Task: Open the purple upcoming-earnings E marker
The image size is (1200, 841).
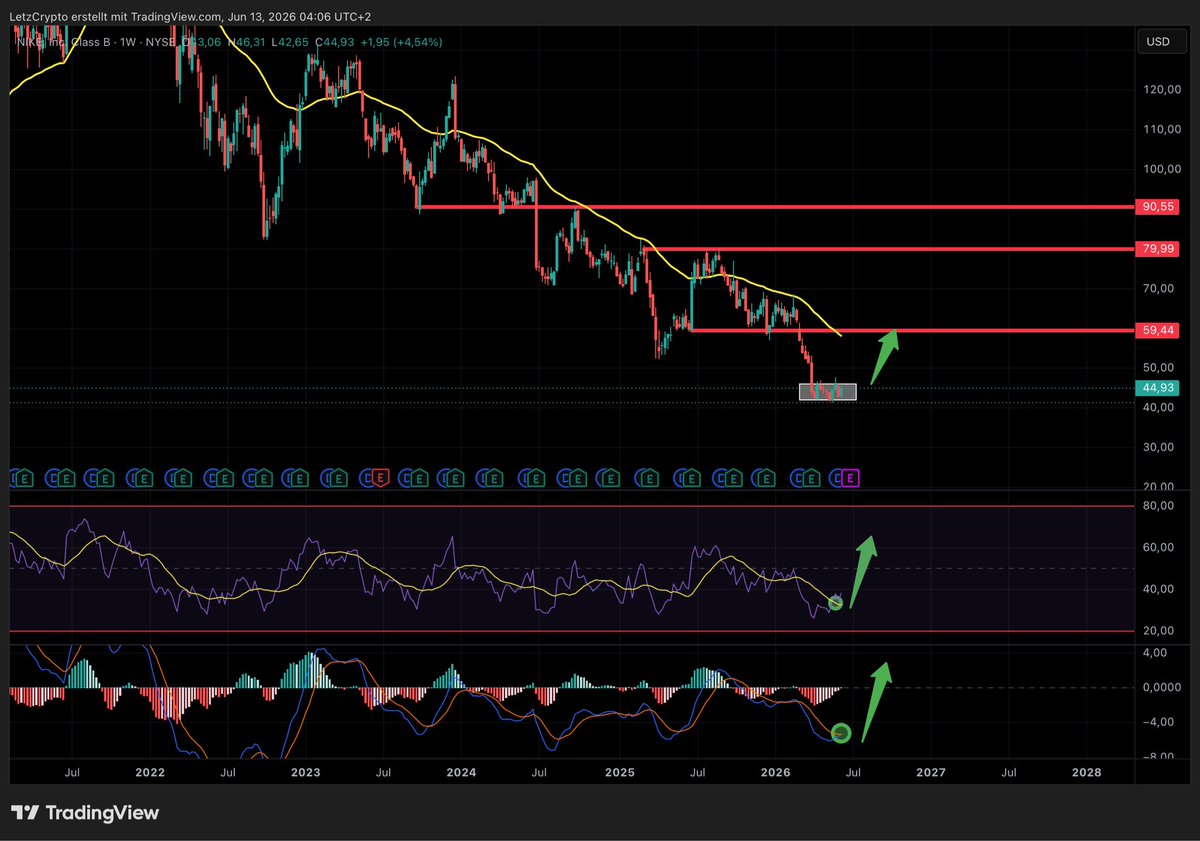Action: pyautogui.click(x=851, y=479)
